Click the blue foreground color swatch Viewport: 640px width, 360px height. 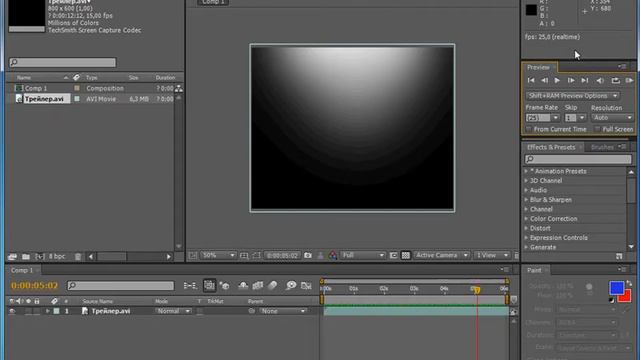click(x=616, y=287)
